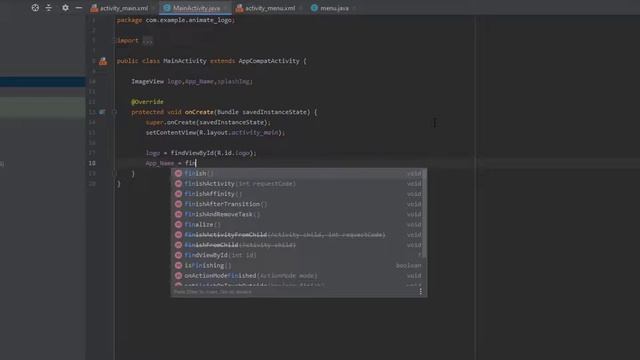Click the related XML file gutter icon
The height and width of the screenshot is (360, 640).
point(103,61)
